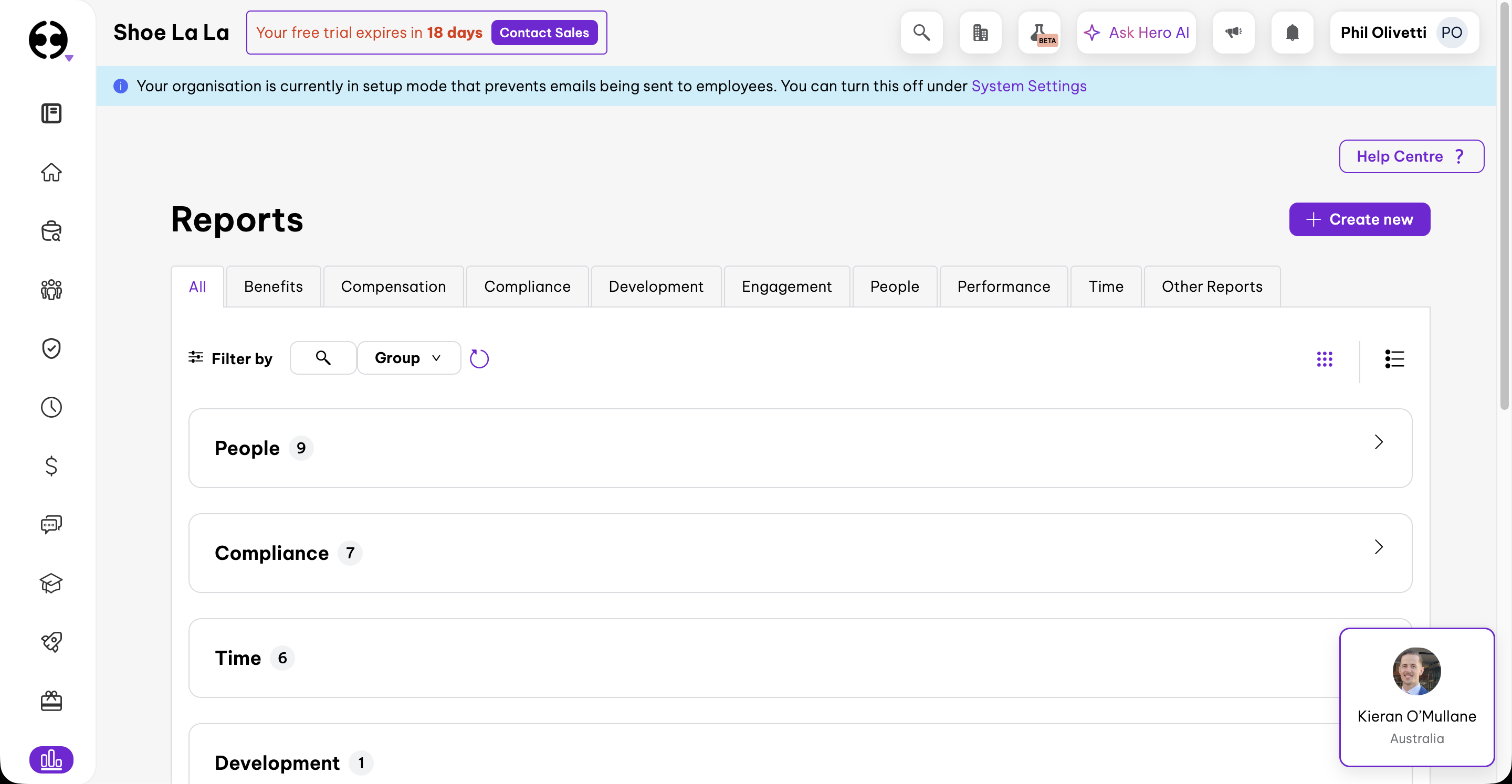Select the Compliance shield icon in sidebar

51,348
